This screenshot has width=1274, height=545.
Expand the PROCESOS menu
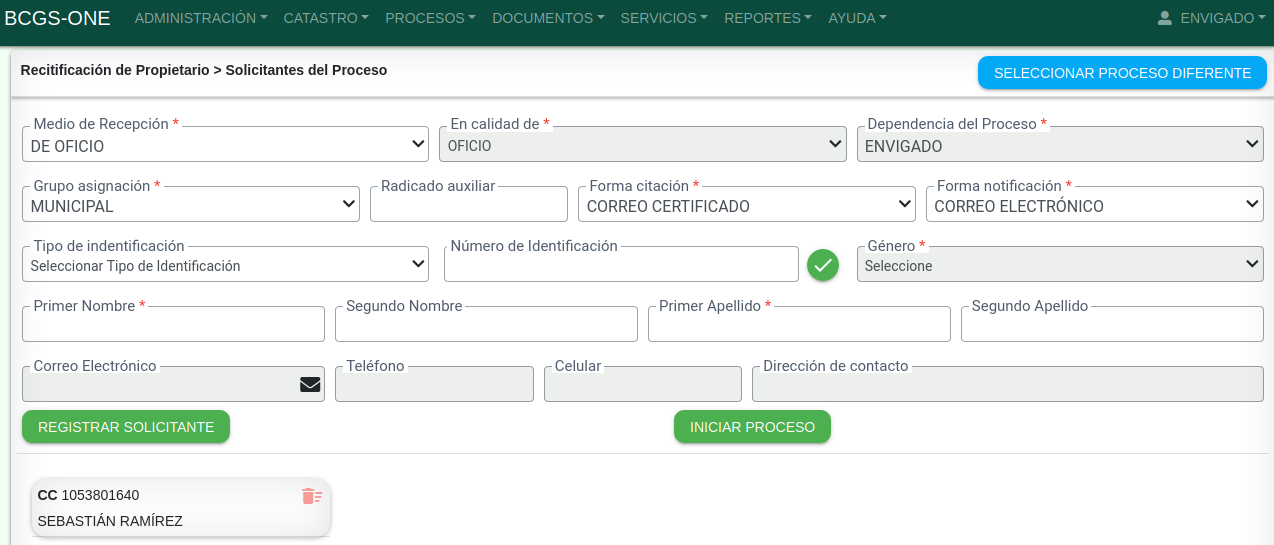430,18
